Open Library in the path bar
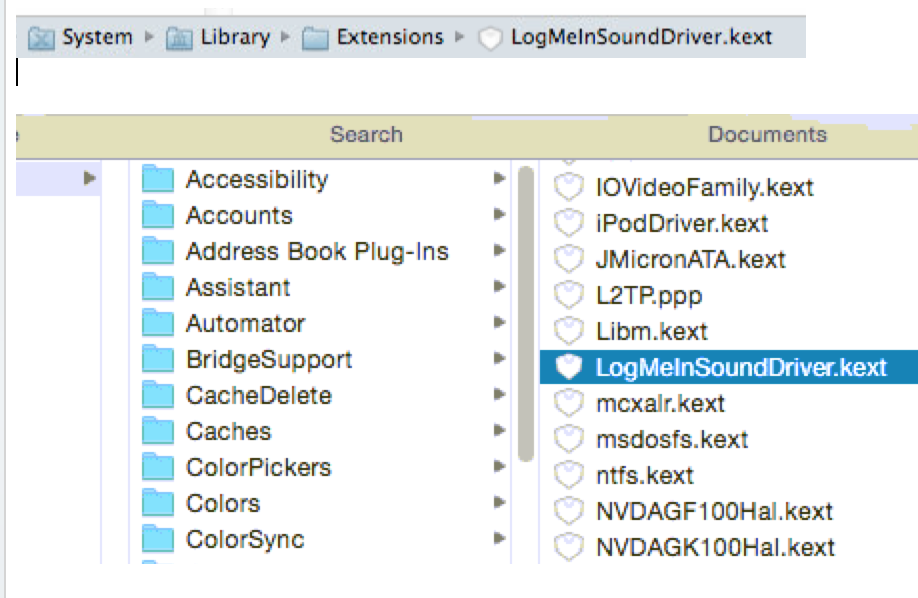The width and height of the screenshot is (918, 598). click(x=235, y=38)
